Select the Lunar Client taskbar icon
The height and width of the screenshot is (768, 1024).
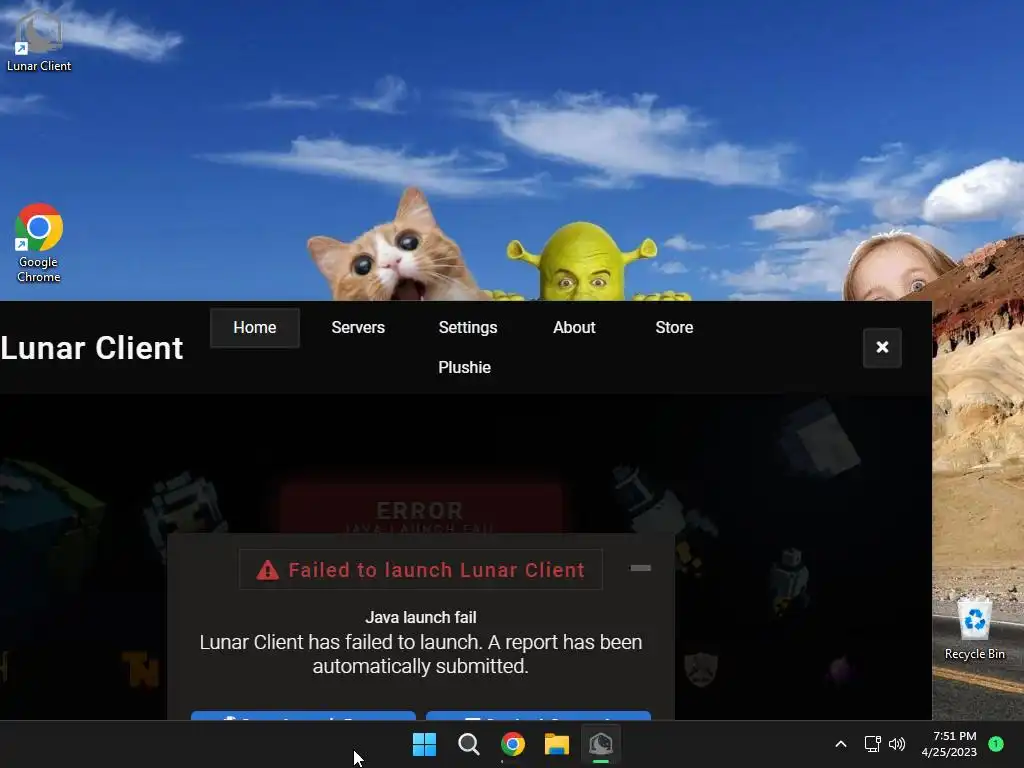[x=601, y=744]
